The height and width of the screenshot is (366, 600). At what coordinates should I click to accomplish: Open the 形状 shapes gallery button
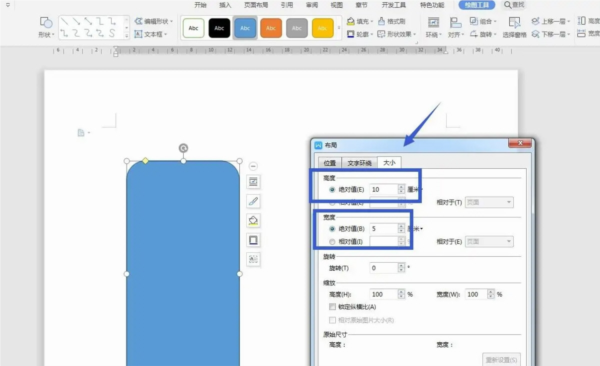[x=46, y=27]
